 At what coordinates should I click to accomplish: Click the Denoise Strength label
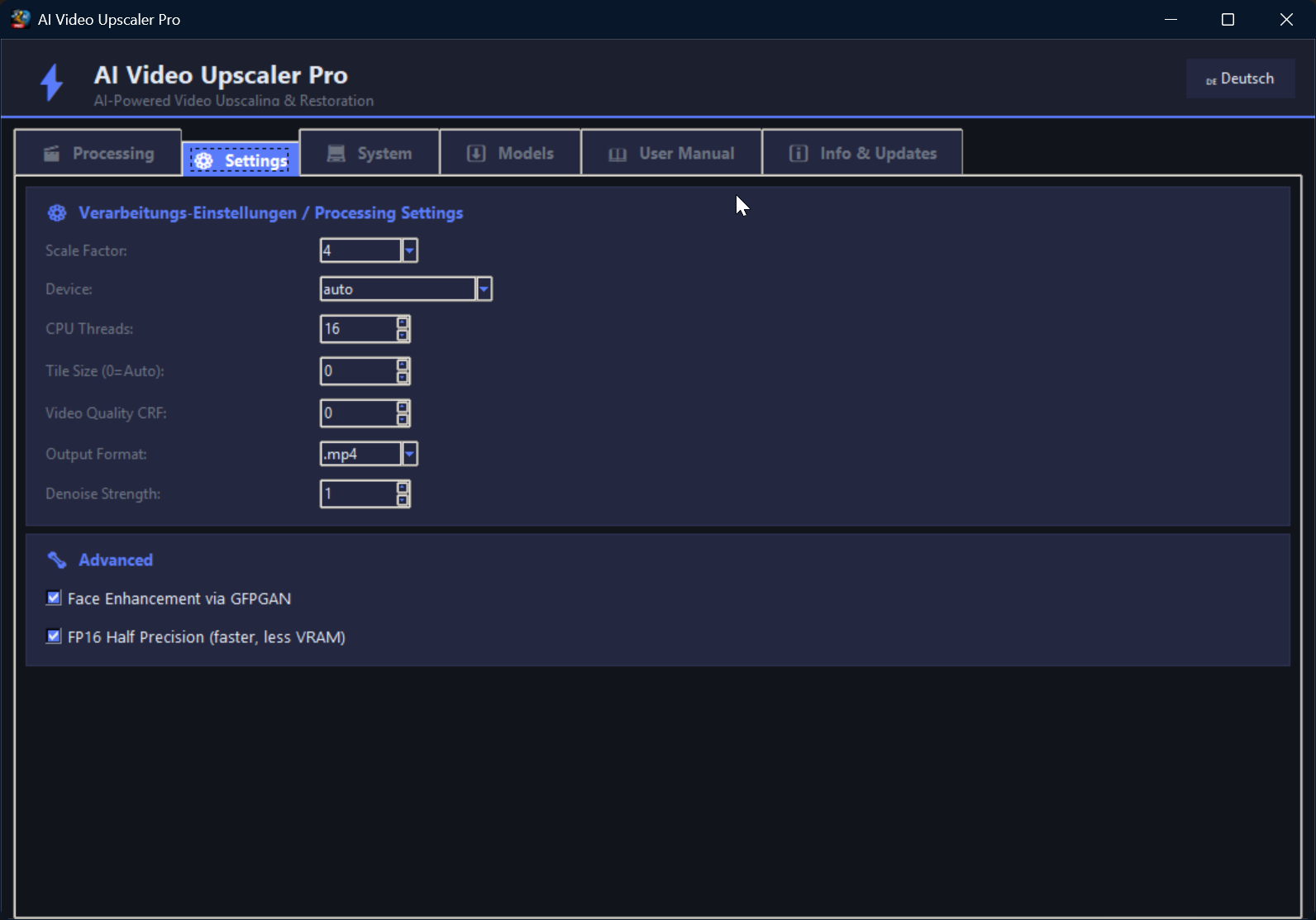[103, 494]
